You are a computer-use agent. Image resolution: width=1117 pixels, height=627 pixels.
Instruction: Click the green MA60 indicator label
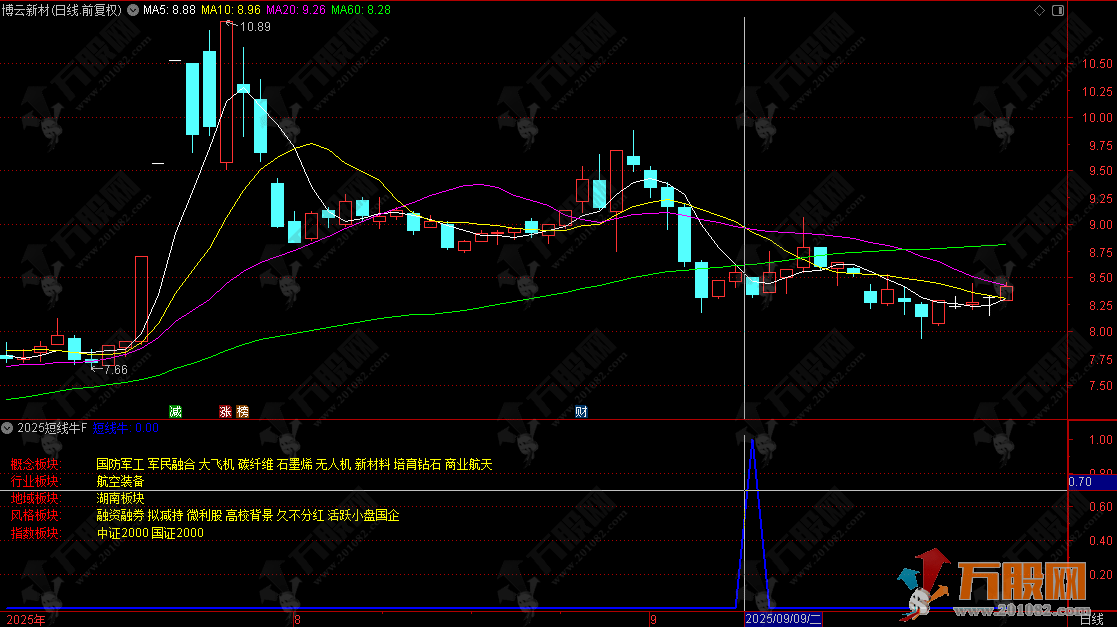coord(361,10)
